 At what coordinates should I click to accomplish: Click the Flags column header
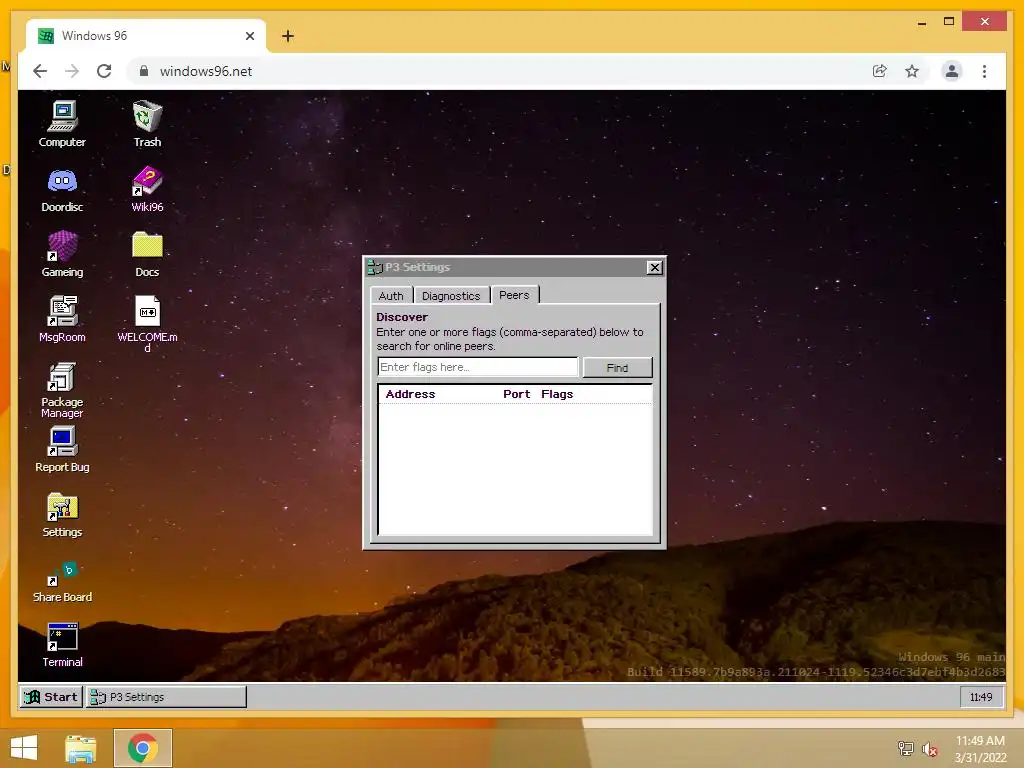coord(557,394)
